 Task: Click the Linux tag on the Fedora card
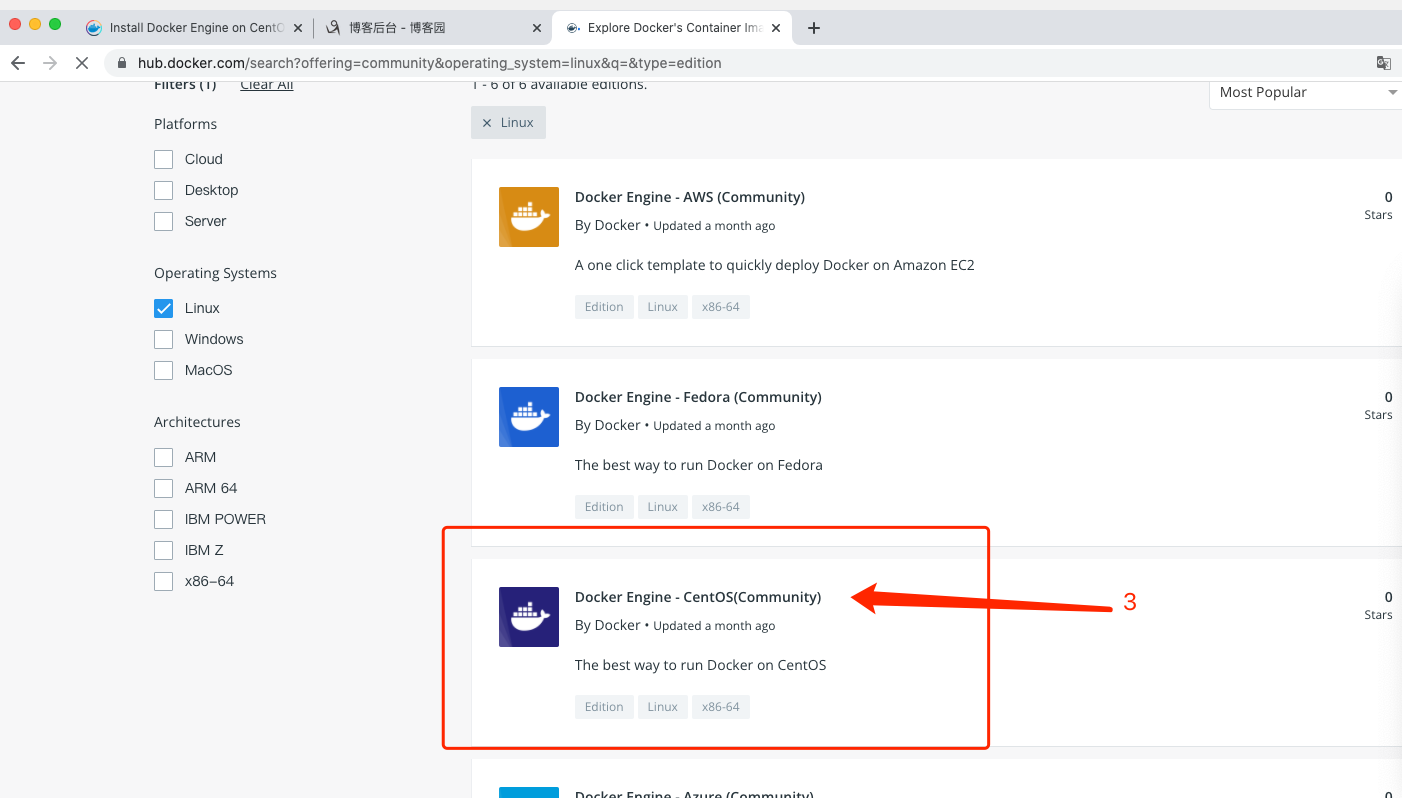[663, 507]
